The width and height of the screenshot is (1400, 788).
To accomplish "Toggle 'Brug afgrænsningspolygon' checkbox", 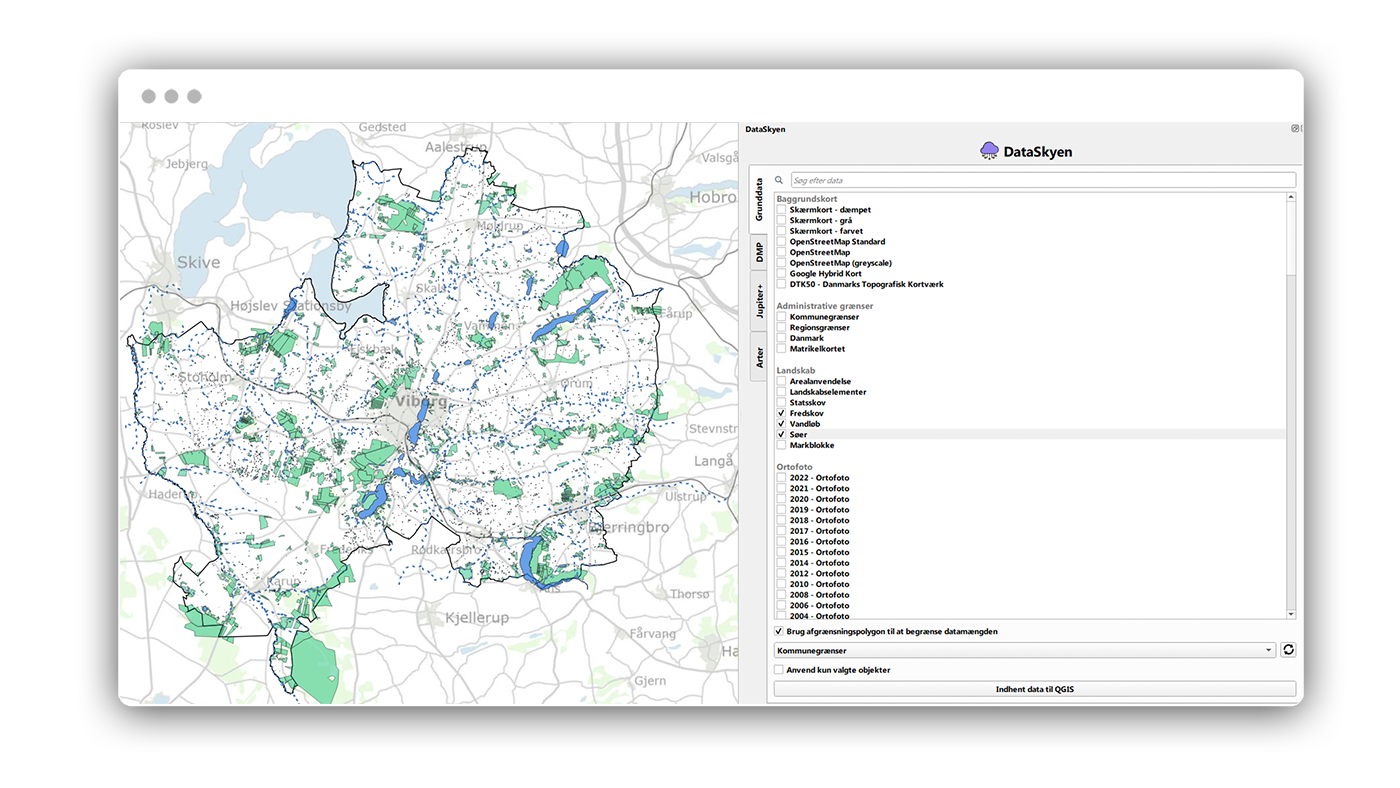I will click(779, 632).
